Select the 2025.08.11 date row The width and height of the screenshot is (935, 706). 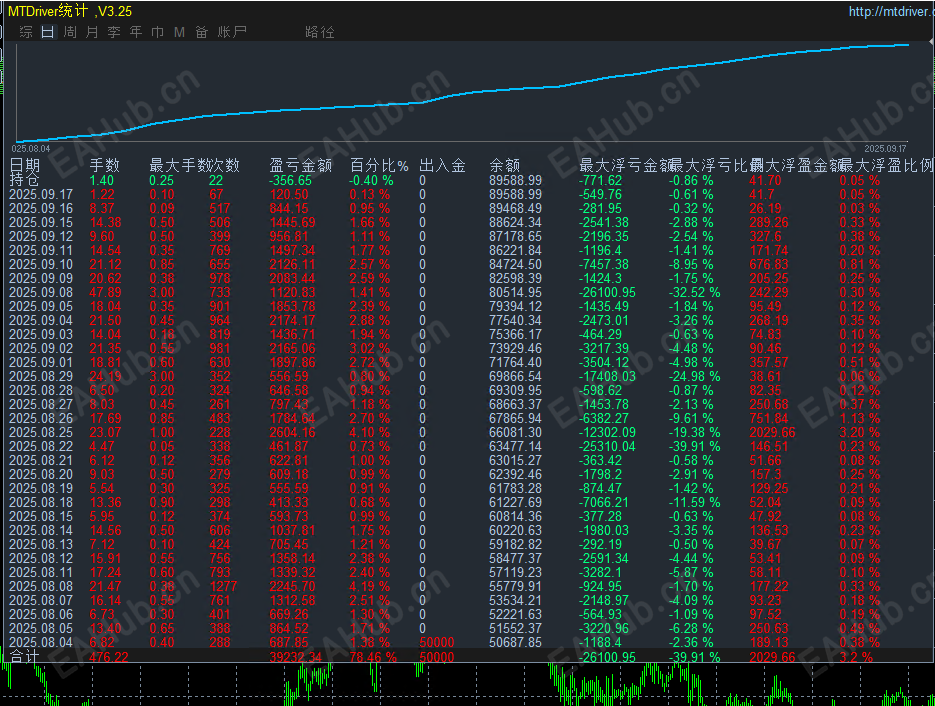coord(41,573)
